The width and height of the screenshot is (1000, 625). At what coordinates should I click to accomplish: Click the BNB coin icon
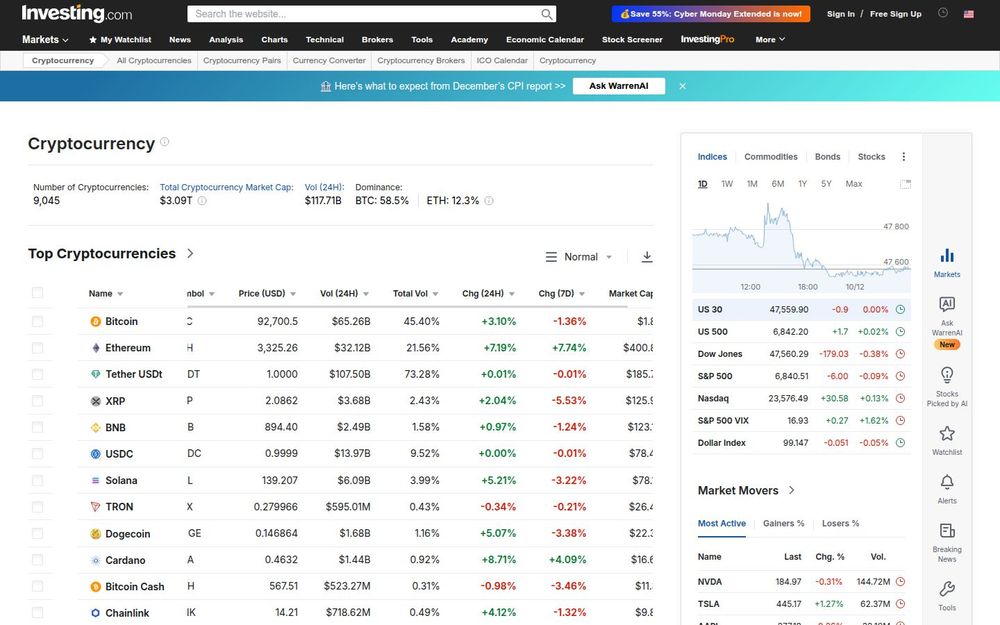(96, 427)
